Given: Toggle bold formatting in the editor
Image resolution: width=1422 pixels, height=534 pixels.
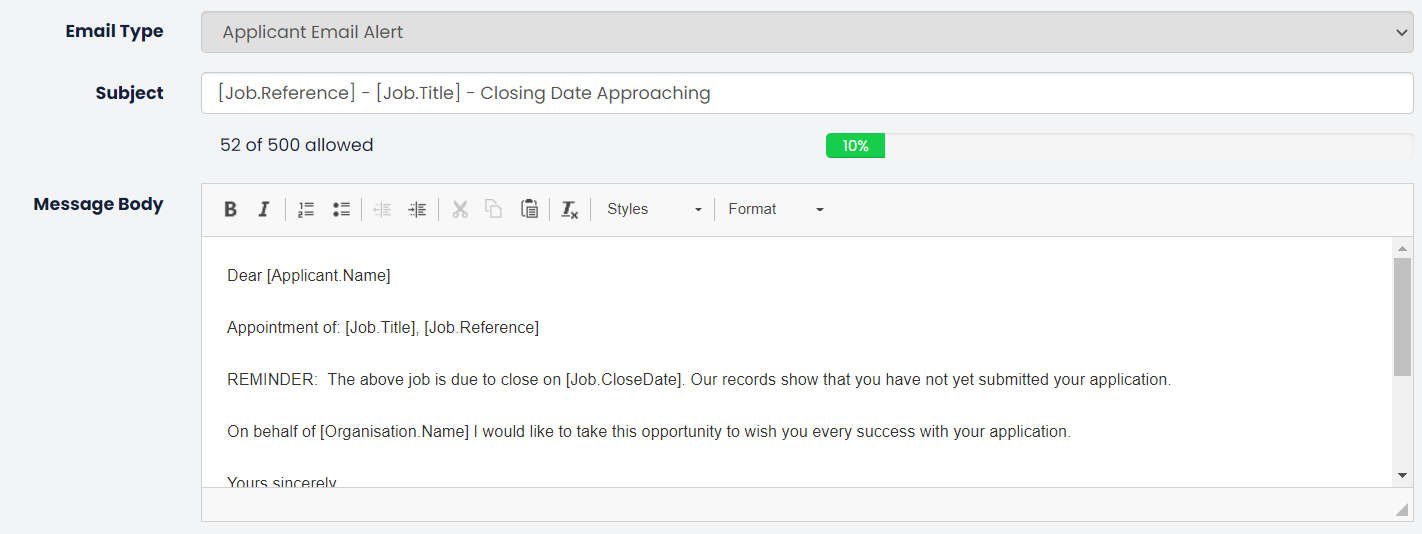Looking at the screenshot, I should tap(230, 209).
